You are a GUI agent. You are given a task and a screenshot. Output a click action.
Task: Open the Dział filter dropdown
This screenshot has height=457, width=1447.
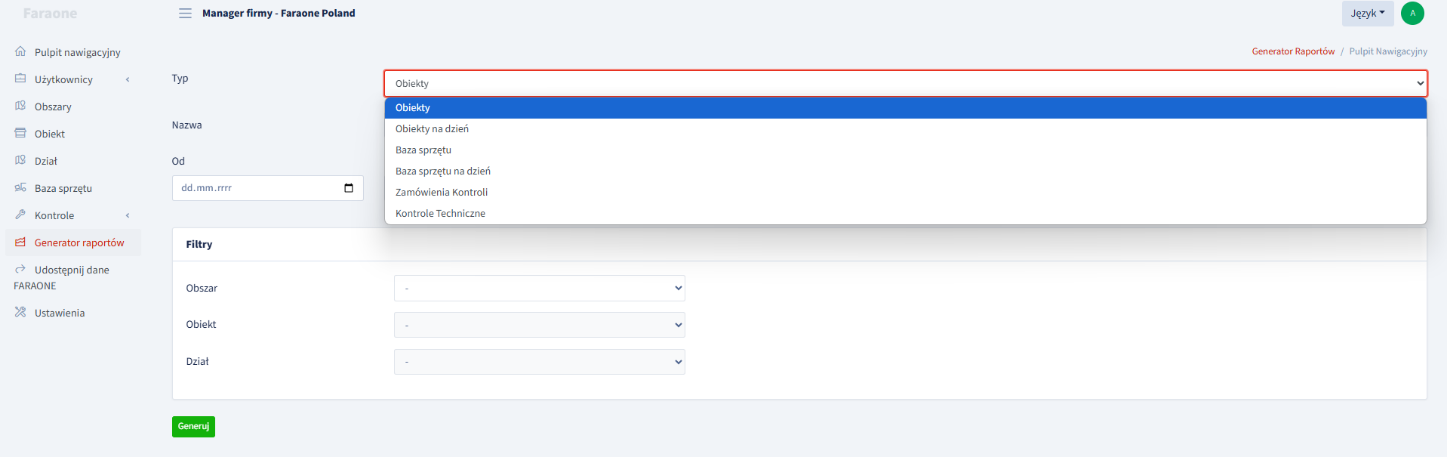tap(540, 361)
